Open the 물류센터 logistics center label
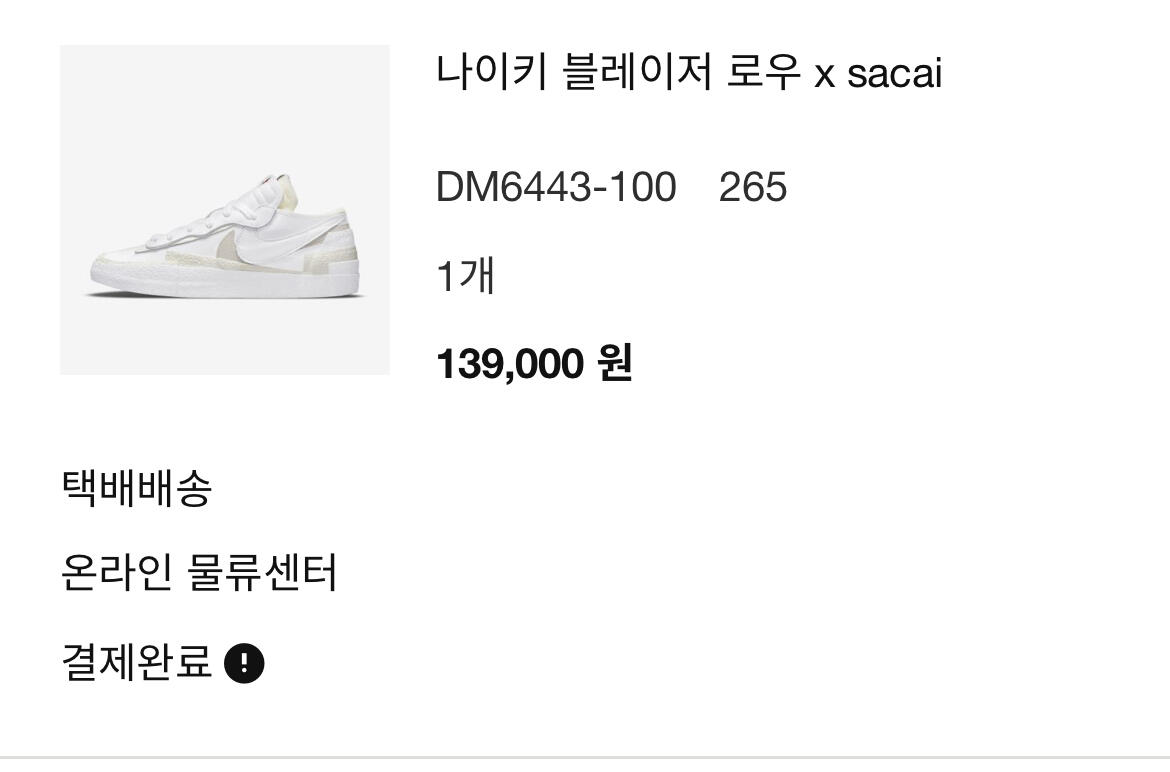Viewport: 1170px width, 772px height. click(x=264, y=573)
